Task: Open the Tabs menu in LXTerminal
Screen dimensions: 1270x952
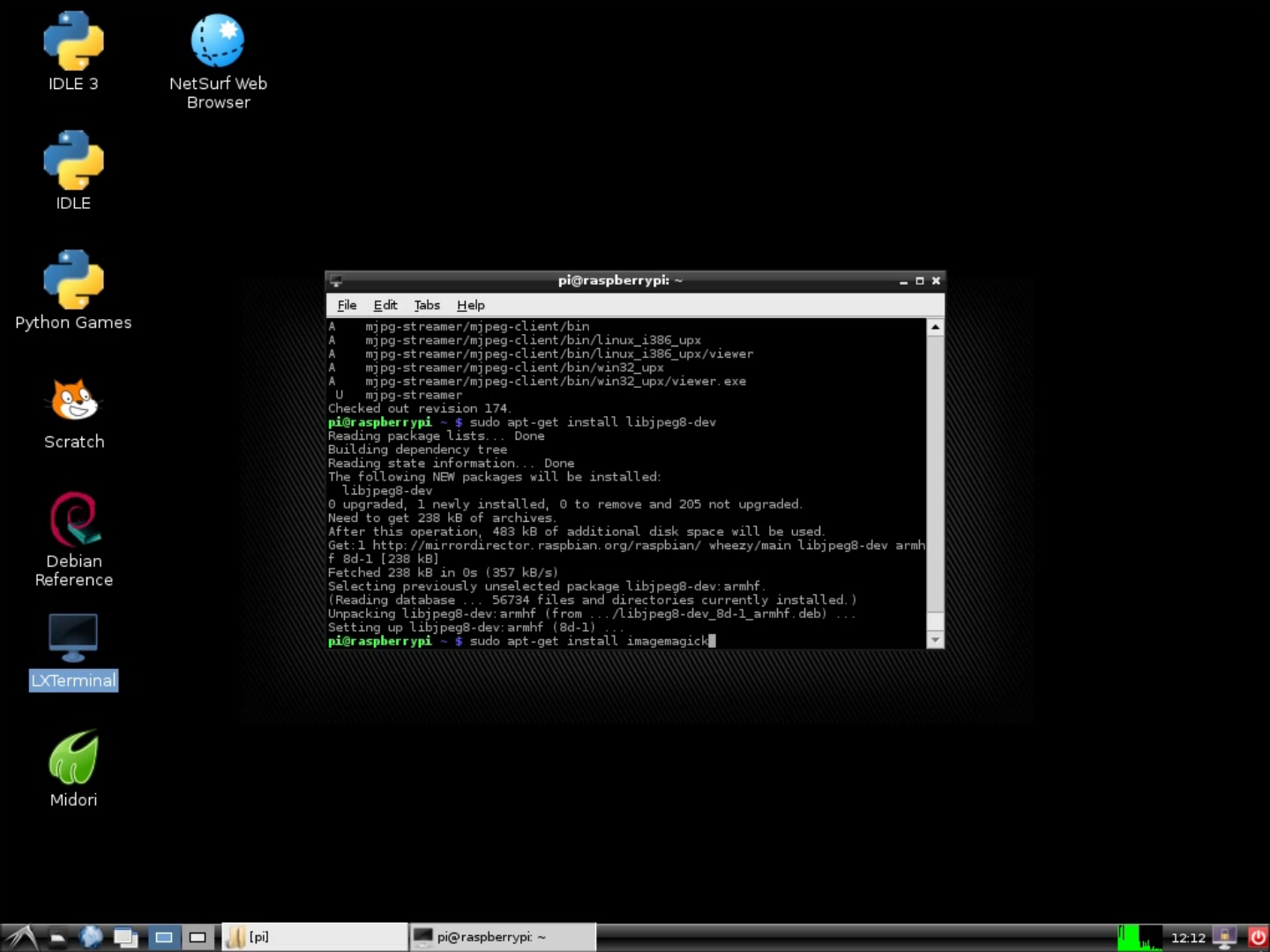Action: (427, 305)
